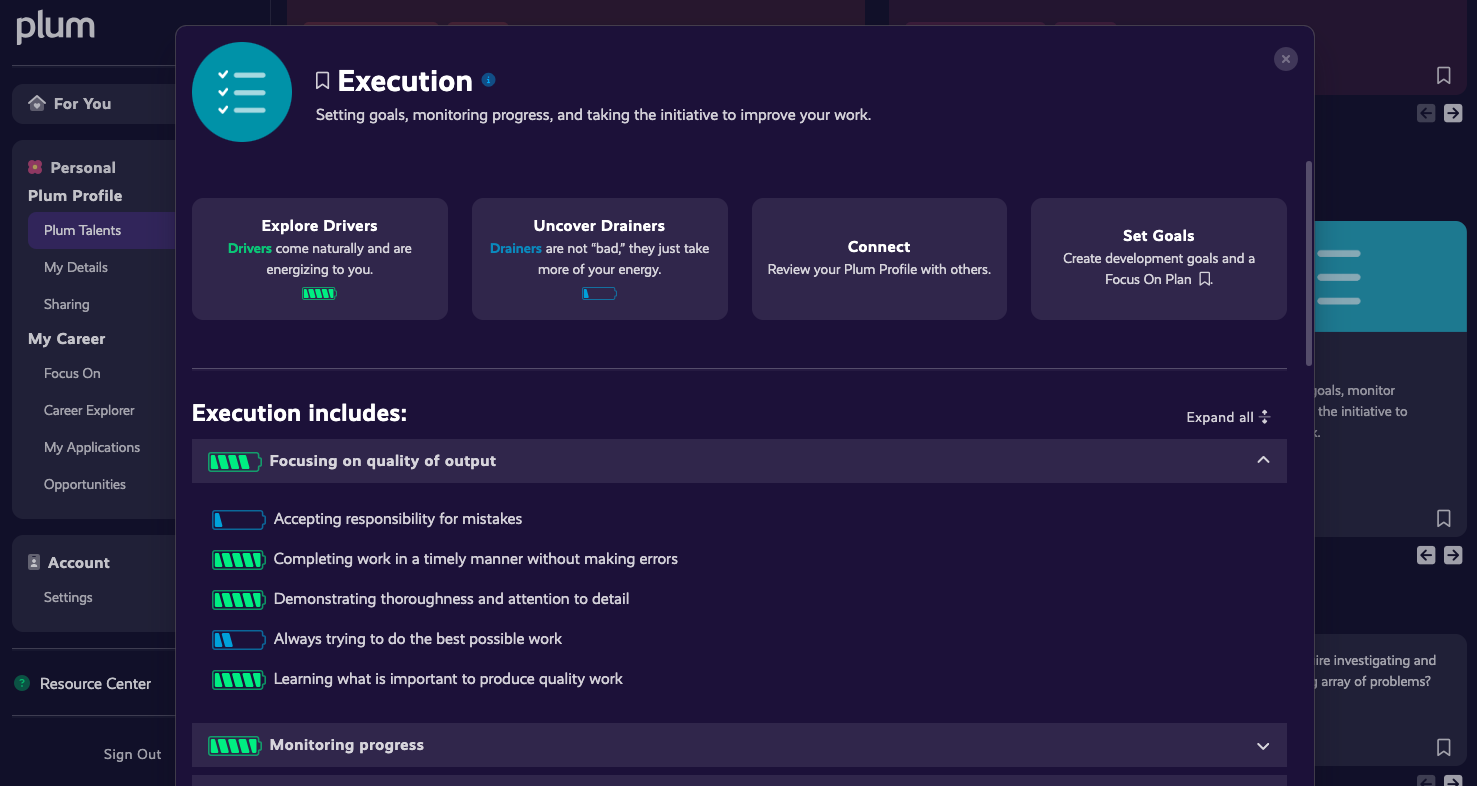
Task: Select the Connect card
Action: click(x=878, y=259)
